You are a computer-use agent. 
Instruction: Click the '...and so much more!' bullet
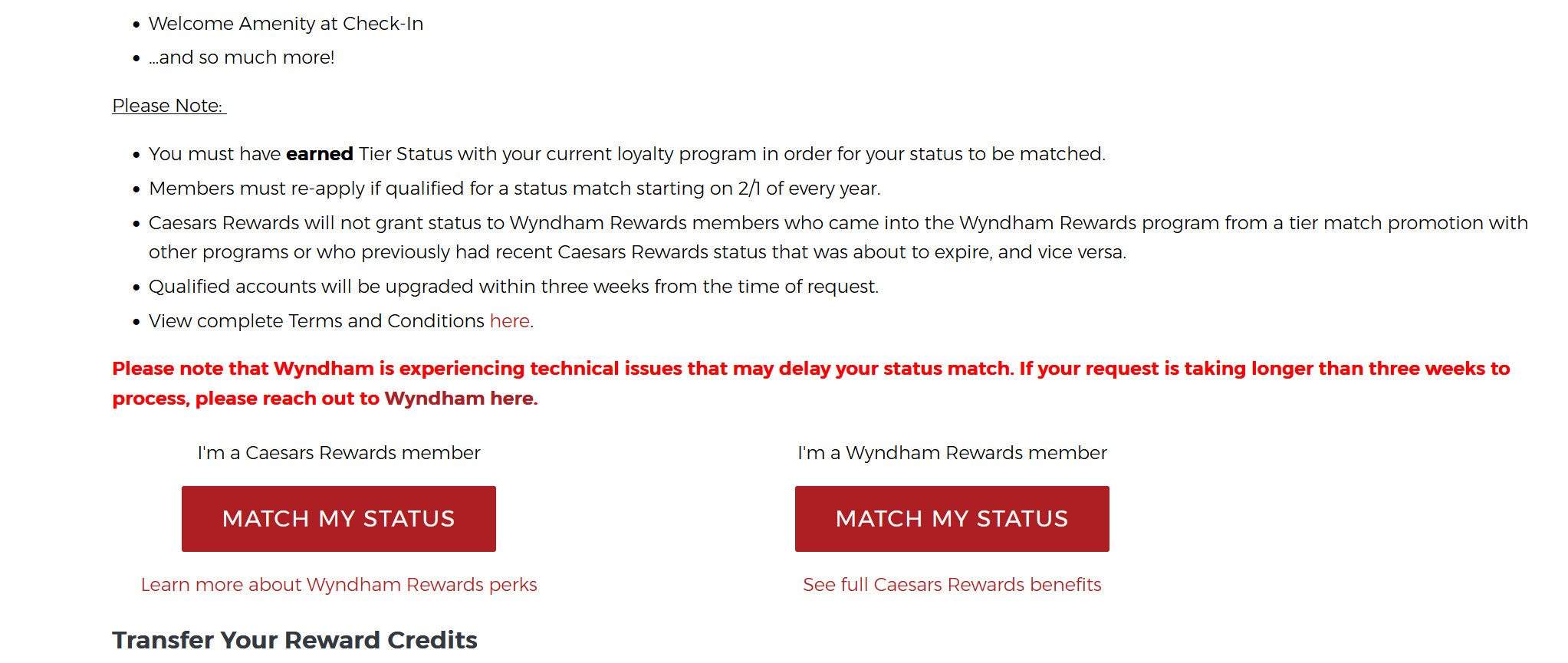242,57
